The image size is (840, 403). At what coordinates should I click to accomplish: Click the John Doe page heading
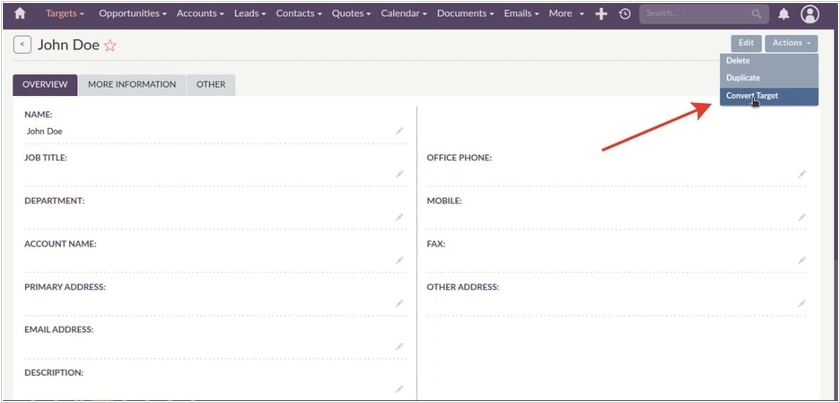click(x=69, y=45)
